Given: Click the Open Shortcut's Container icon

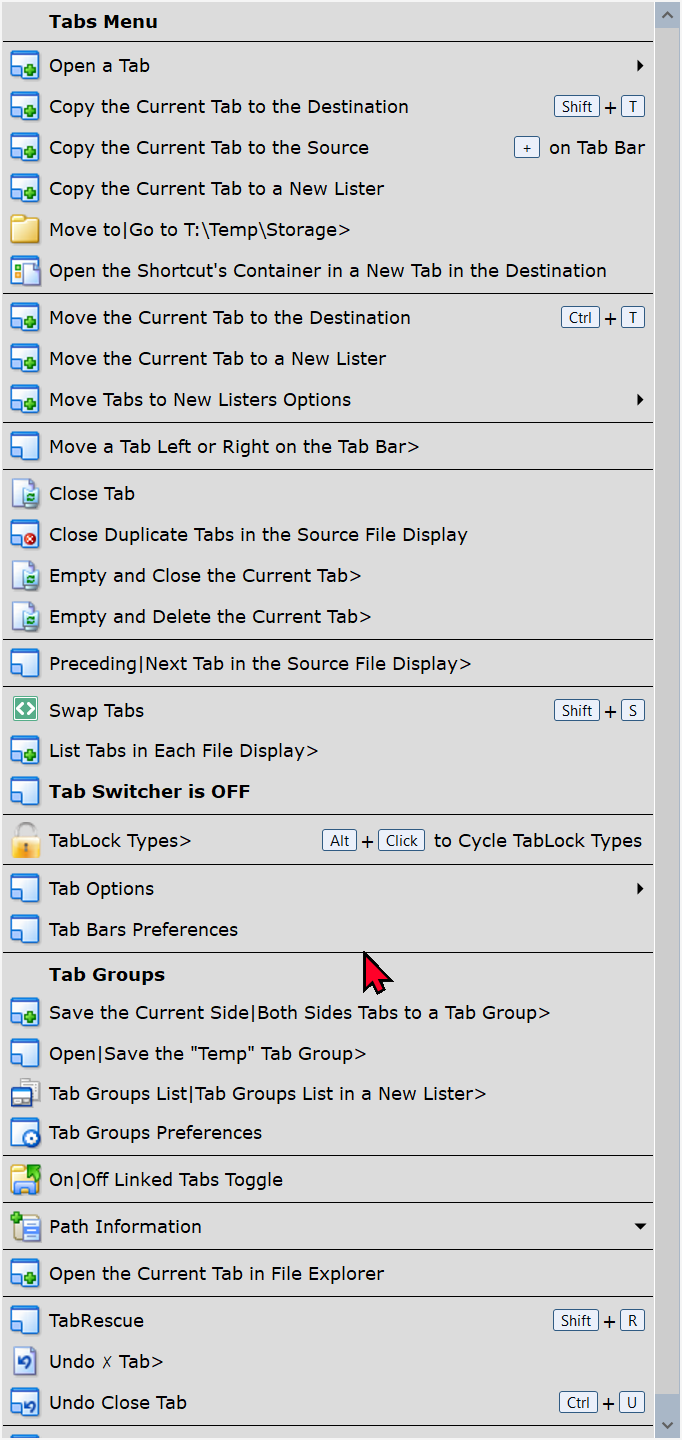Looking at the screenshot, I should click(24, 271).
